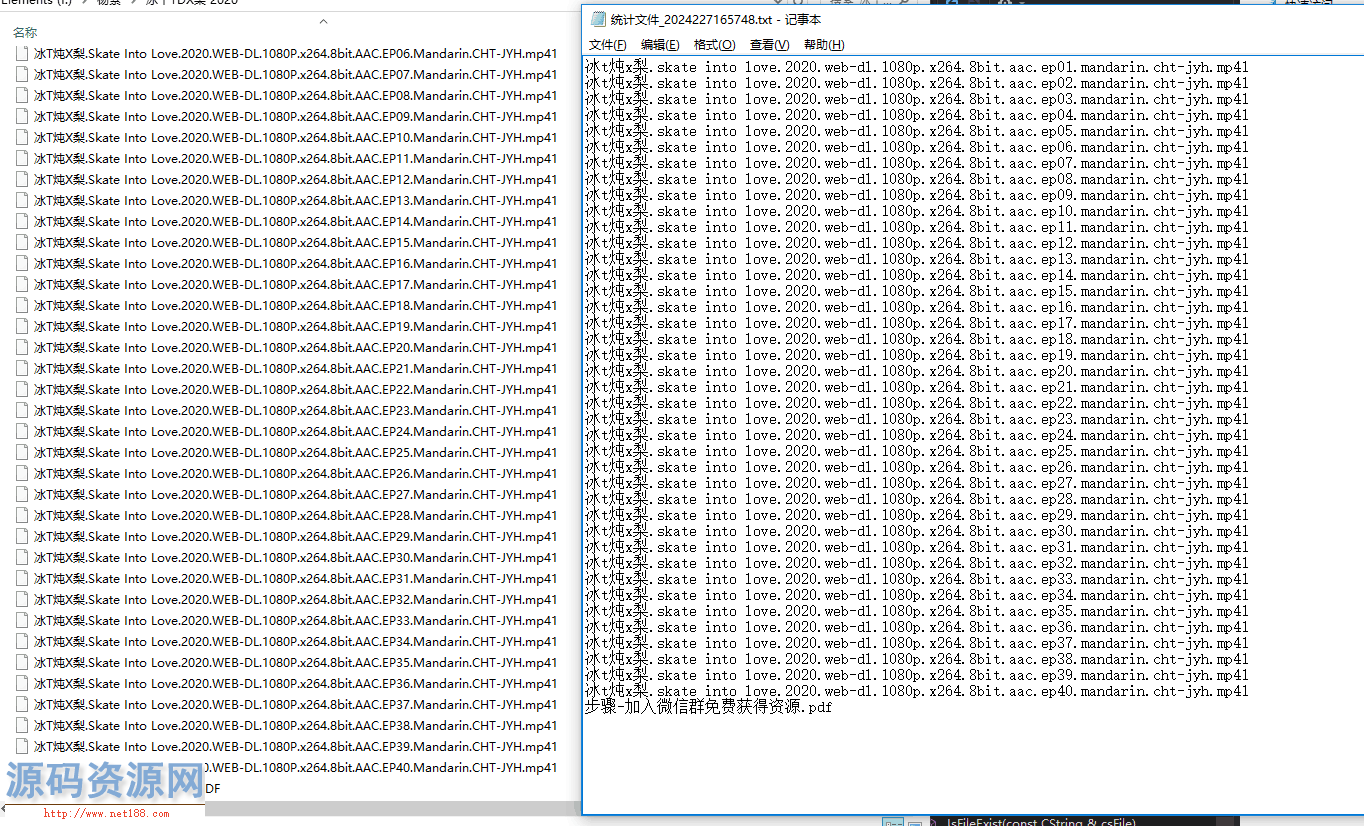Viewport: 1364px width, 826px height.
Task: Click the file icon of the EP10 video in Explorer
Action: tap(22, 137)
